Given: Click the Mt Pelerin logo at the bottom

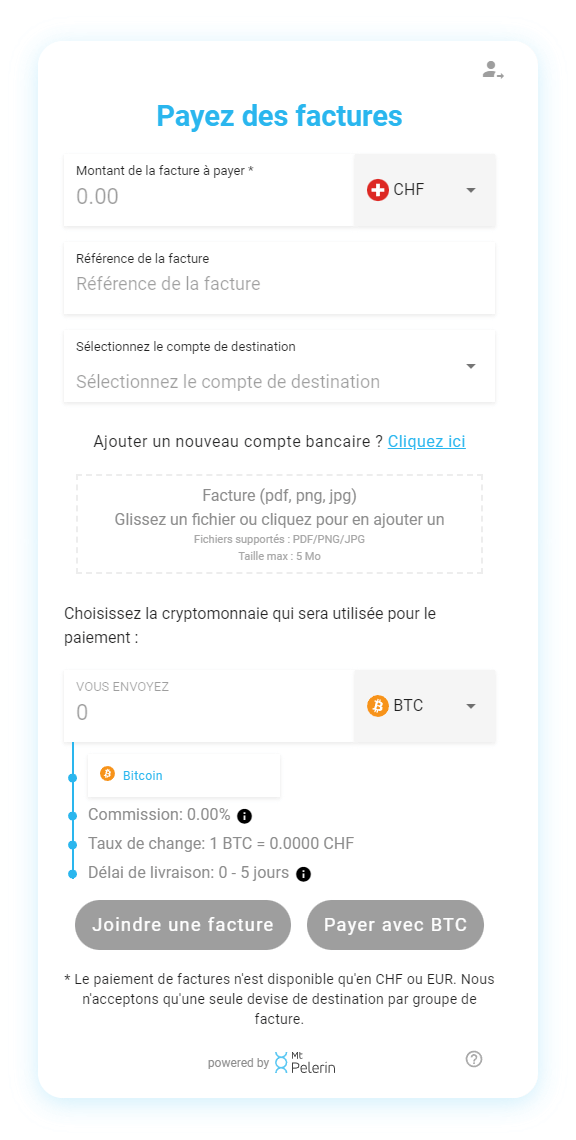Looking at the screenshot, I should click(x=303, y=1062).
